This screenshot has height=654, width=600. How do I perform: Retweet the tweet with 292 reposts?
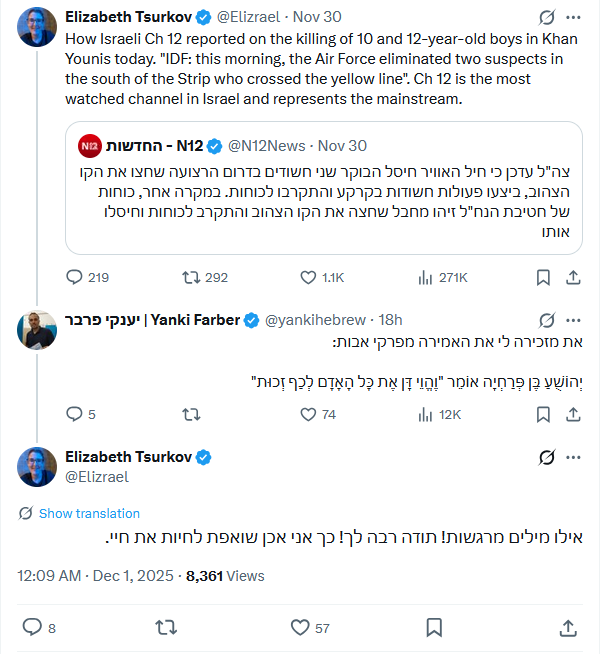[x=190, y=277]
